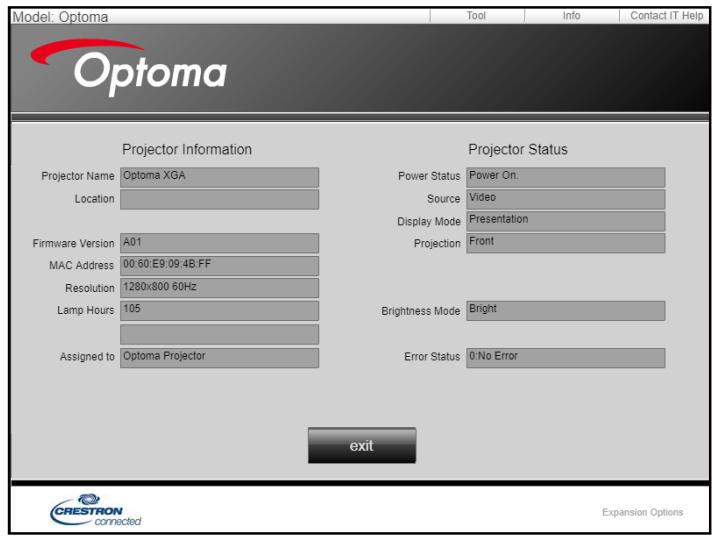
Task: Open the Info tab
Action: point(572,16)
